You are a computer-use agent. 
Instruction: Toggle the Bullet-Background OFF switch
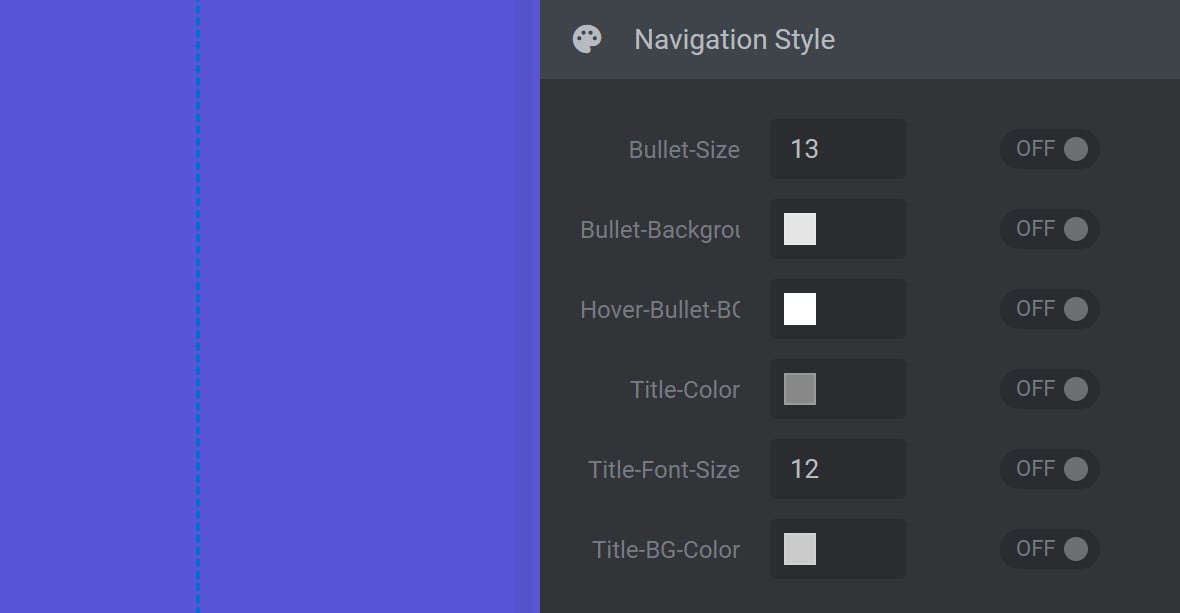click(x=1049, y=229)
